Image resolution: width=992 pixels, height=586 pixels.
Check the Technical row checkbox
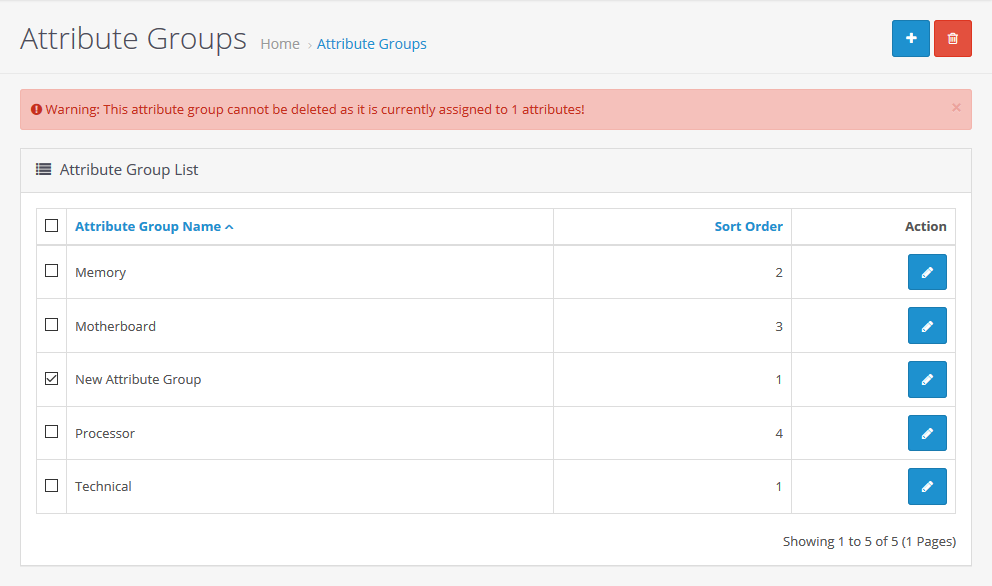click(51, 485)
